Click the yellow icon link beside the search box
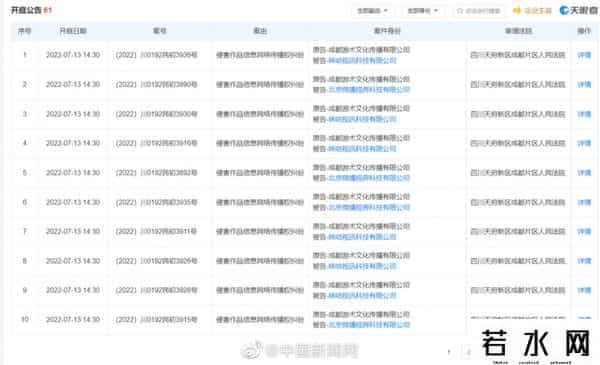This screenshot has width=600, height=365. tap(533, 10)
